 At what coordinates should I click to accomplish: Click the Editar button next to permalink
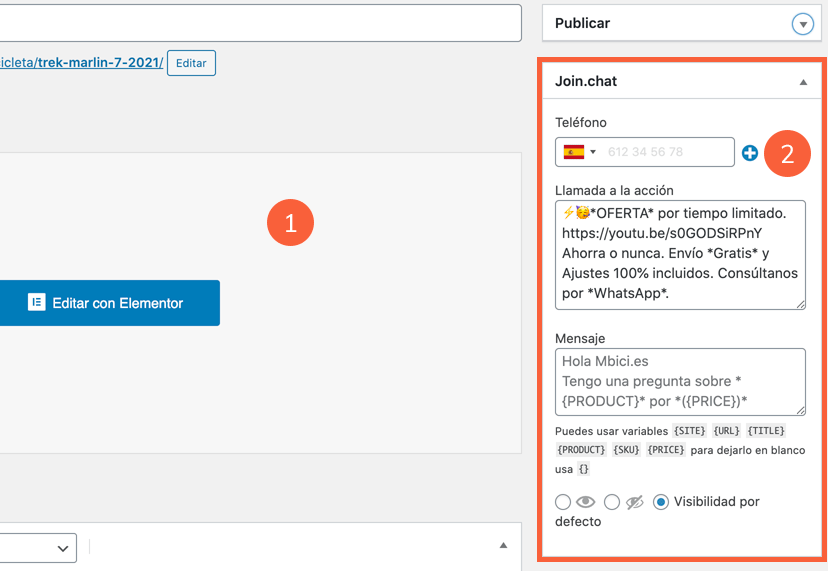click(x=191, y=63)
